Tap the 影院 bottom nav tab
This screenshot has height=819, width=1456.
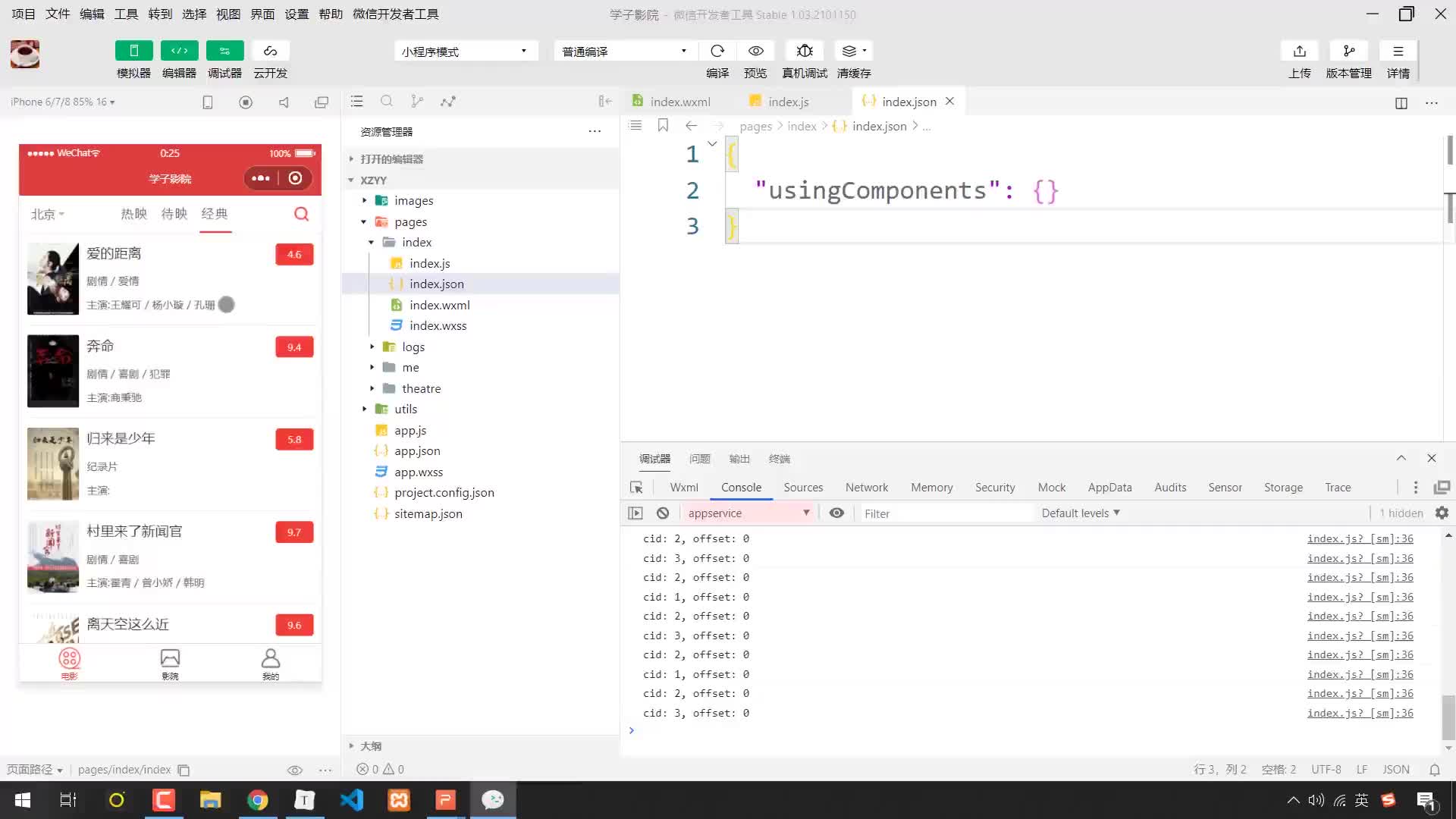coord(170,664)
